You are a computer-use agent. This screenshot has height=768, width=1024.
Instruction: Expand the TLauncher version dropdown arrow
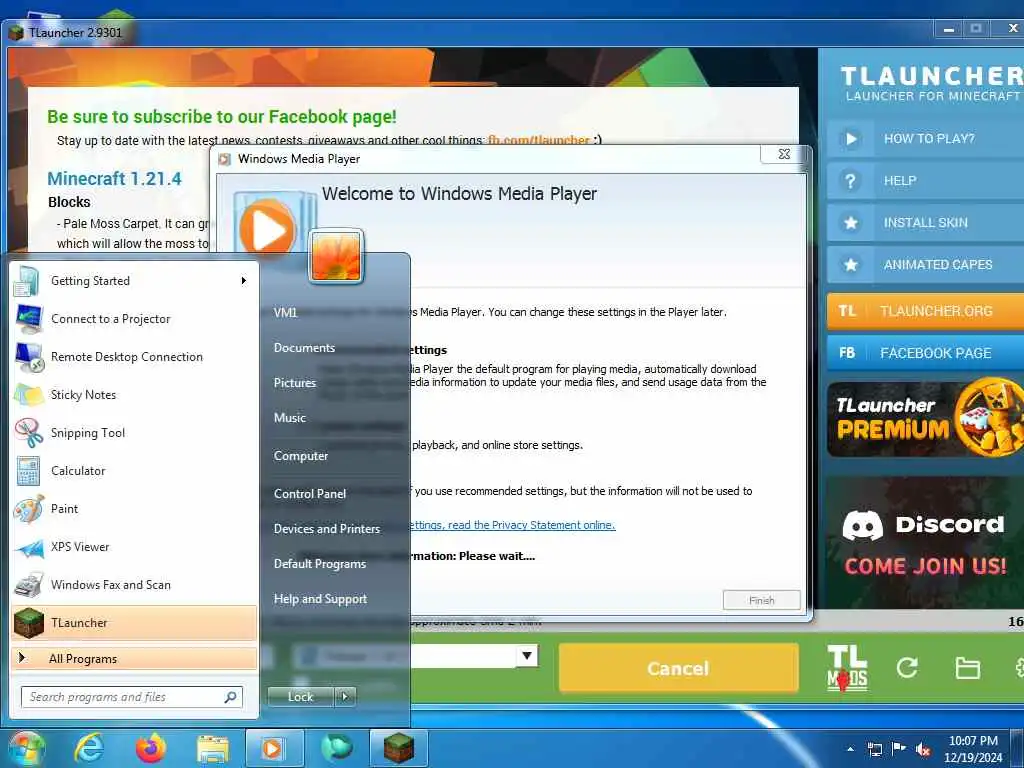pyautogui.click(x=527, y=656)
